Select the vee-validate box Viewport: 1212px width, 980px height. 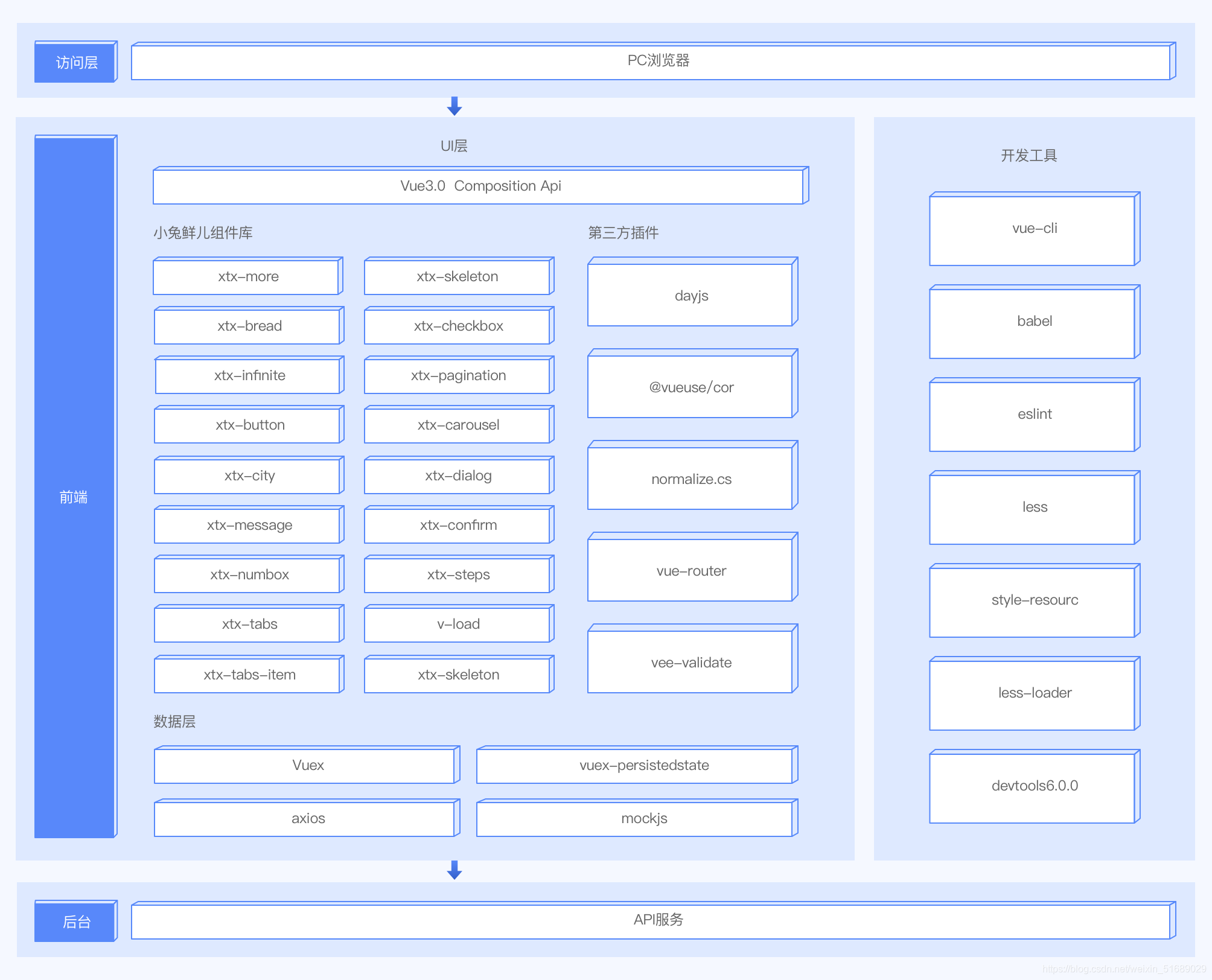(x=692, y=658)
